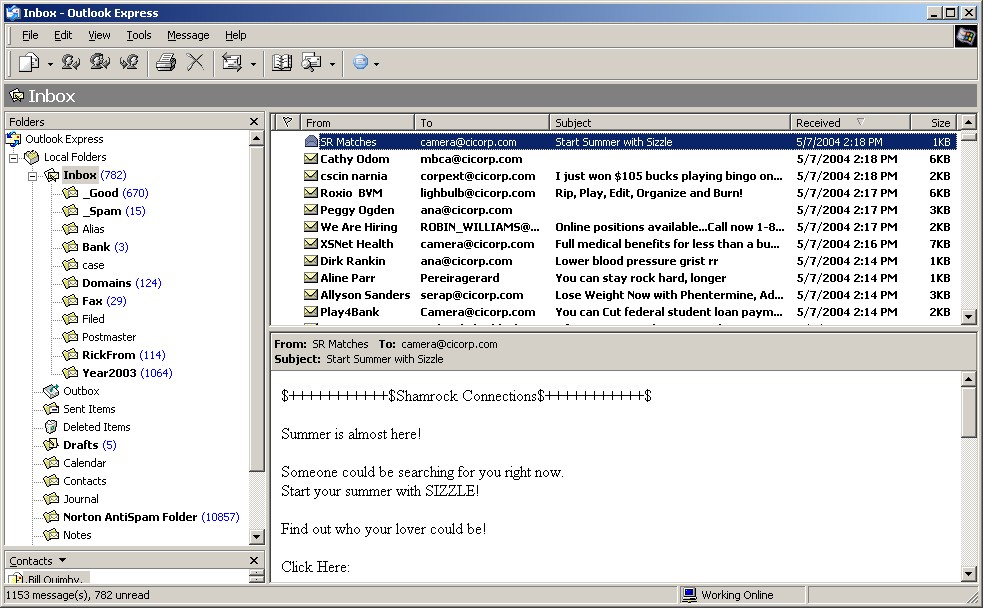Sort messages by the Size column header
The height and width of the screenshot is (608, 983).
point(934,122)
